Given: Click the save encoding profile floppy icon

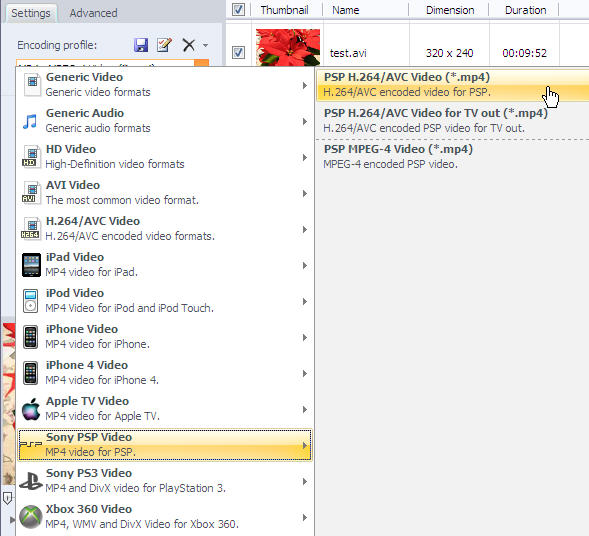Looking at the screenshot, I should pos(141,45).
